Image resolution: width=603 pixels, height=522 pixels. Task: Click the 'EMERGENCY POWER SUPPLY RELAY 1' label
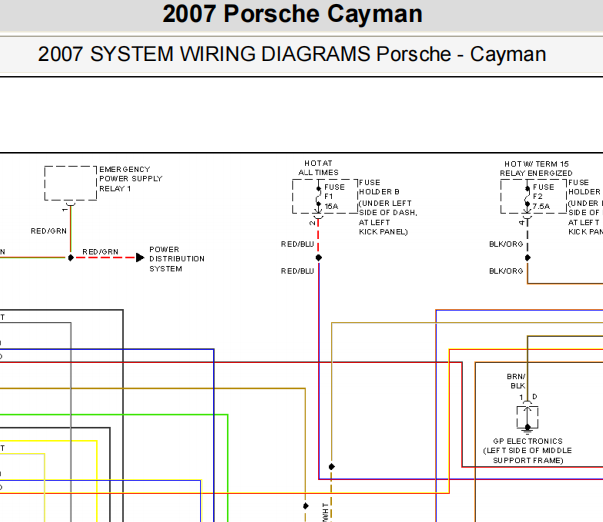[x=131, y=179]
